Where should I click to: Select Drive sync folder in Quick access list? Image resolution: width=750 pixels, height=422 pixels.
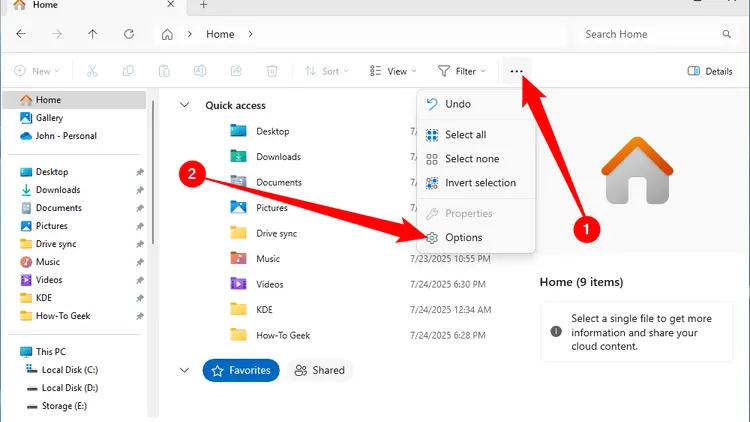[x=264, y=233]
